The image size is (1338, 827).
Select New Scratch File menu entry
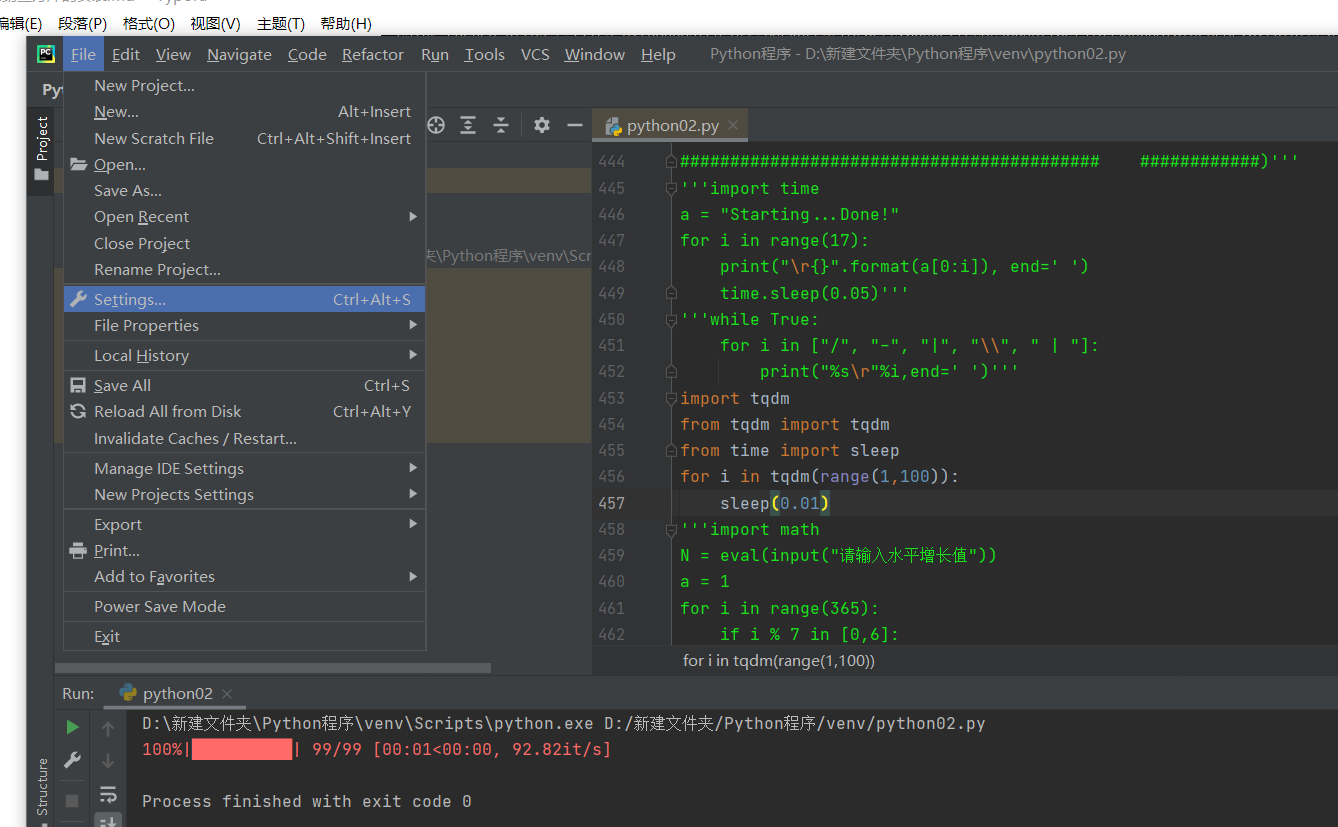point(245,138)
